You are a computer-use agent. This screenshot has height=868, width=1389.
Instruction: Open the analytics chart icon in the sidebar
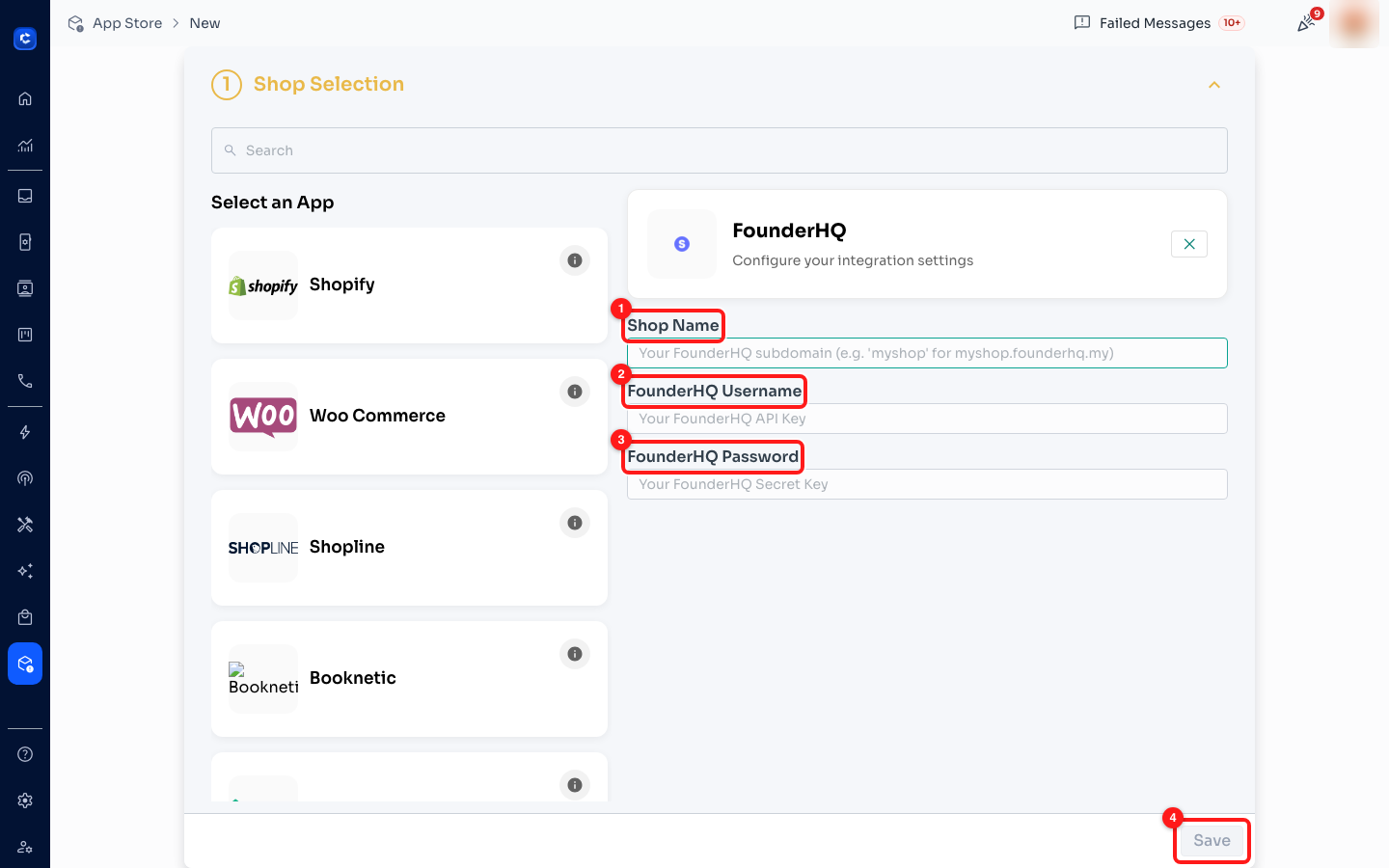(25, 146)
